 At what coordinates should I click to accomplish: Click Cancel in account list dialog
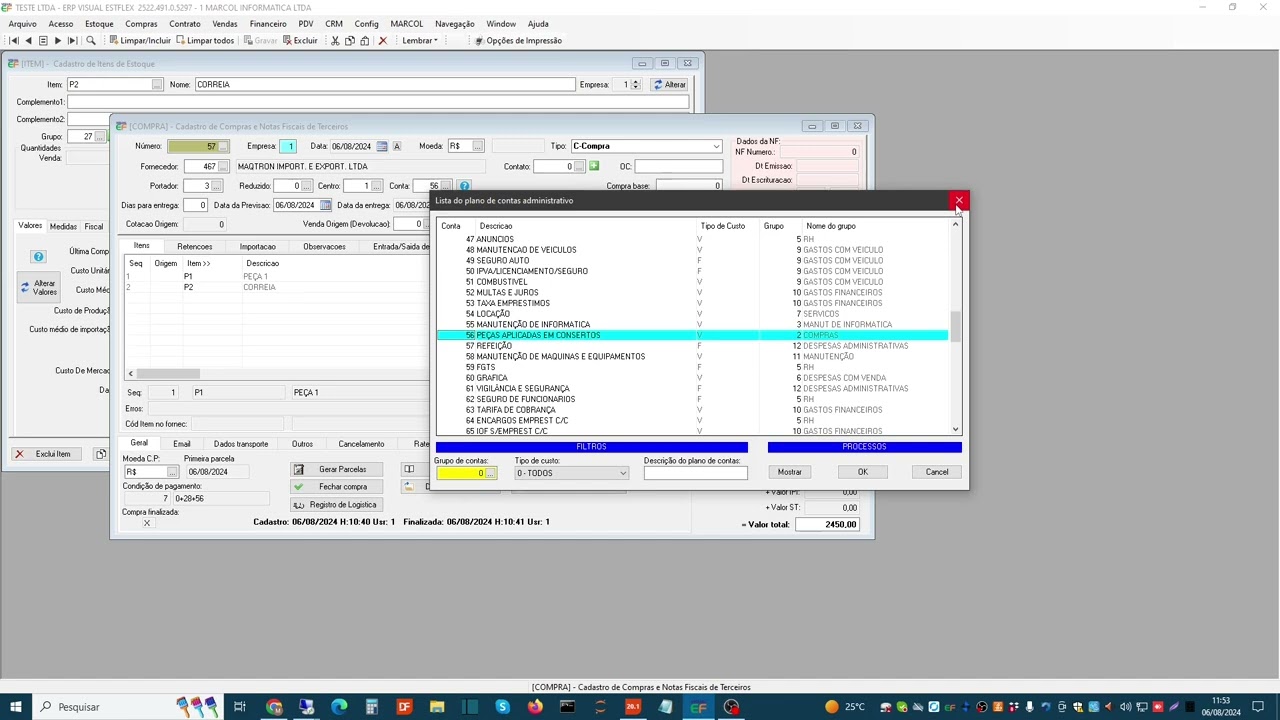point(937,472)
